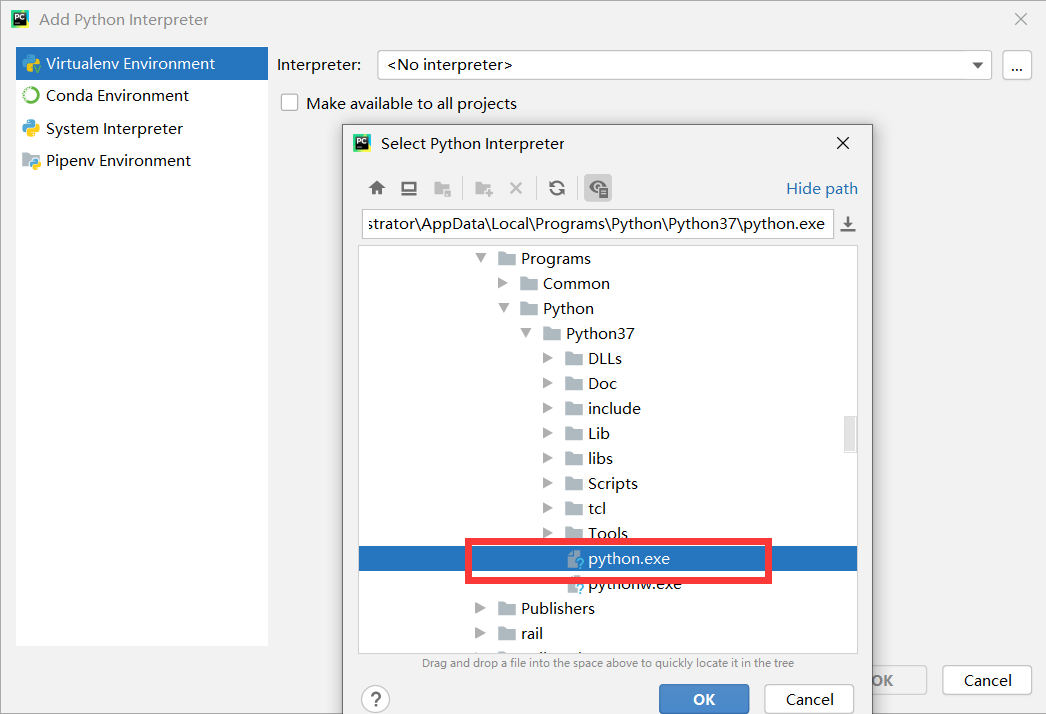Select Virtualenv Environment in sidebar

tap(142, 63)
